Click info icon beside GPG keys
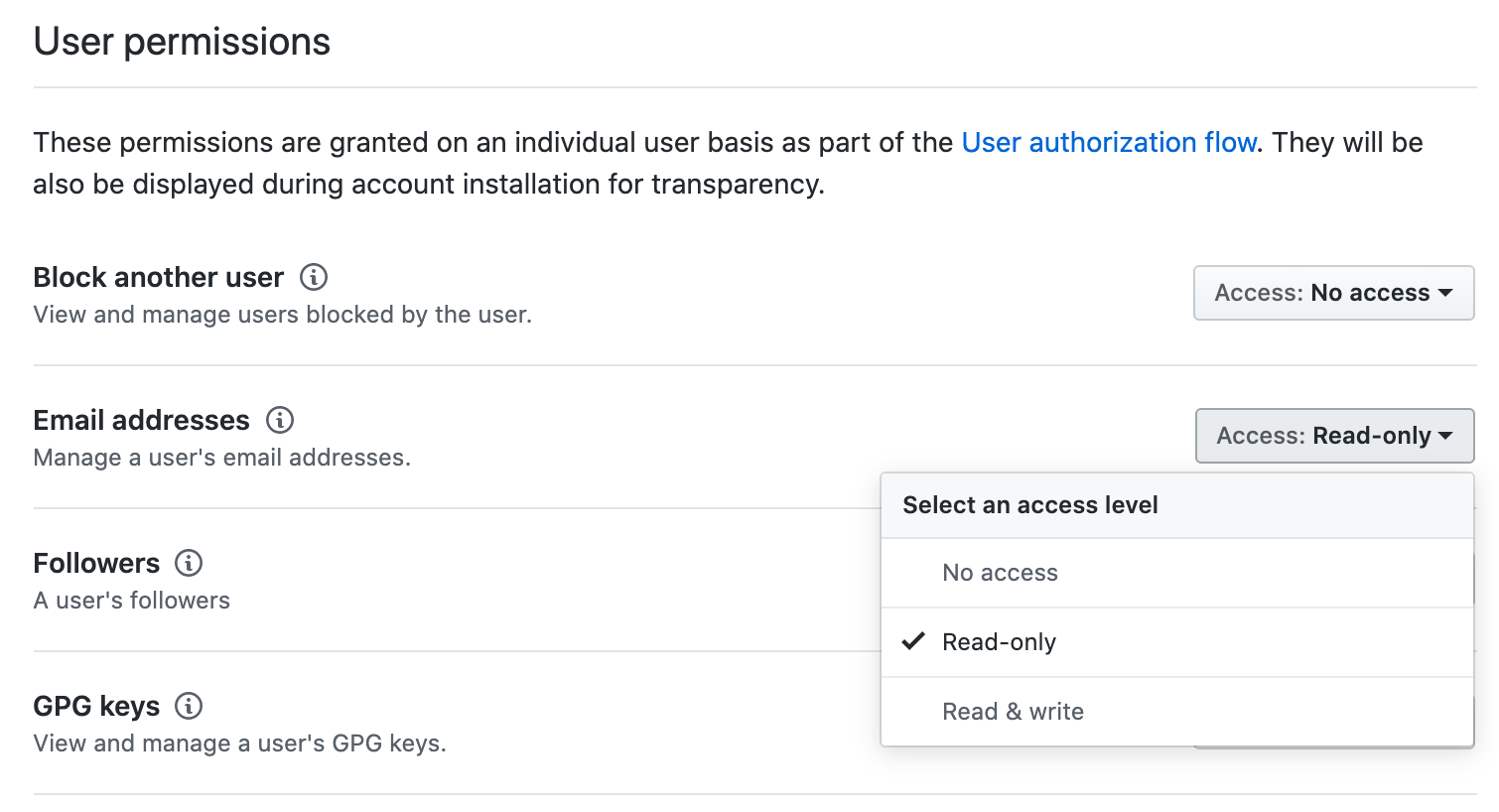 189,706
